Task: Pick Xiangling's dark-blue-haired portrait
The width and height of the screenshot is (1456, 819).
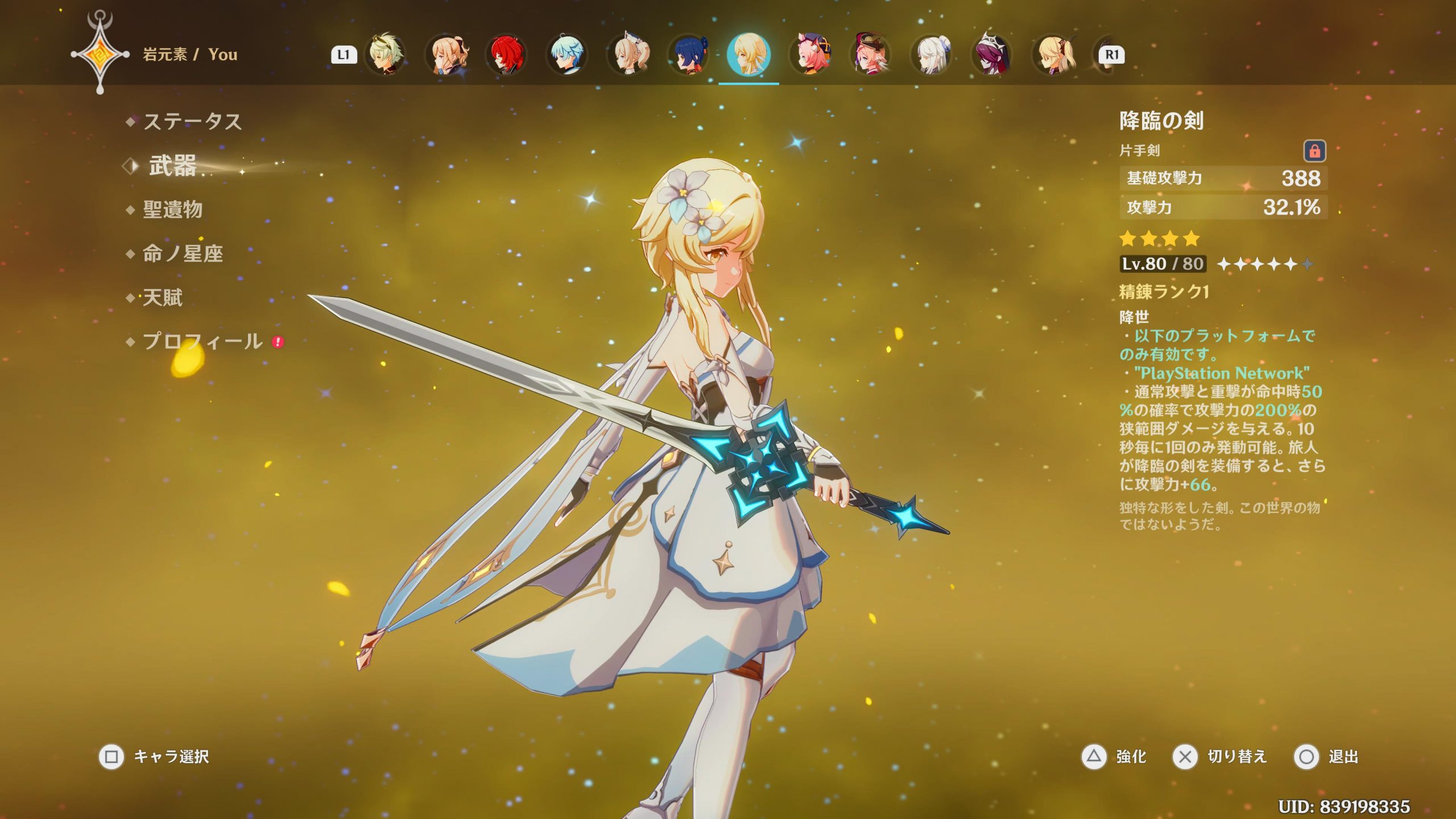Action: 689,55
